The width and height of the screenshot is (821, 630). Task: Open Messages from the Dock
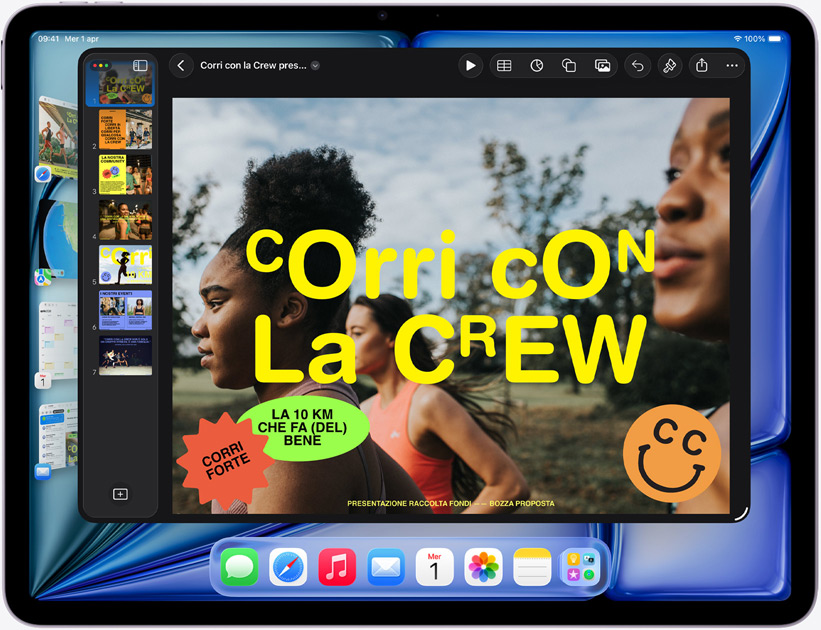coord(241,567)
